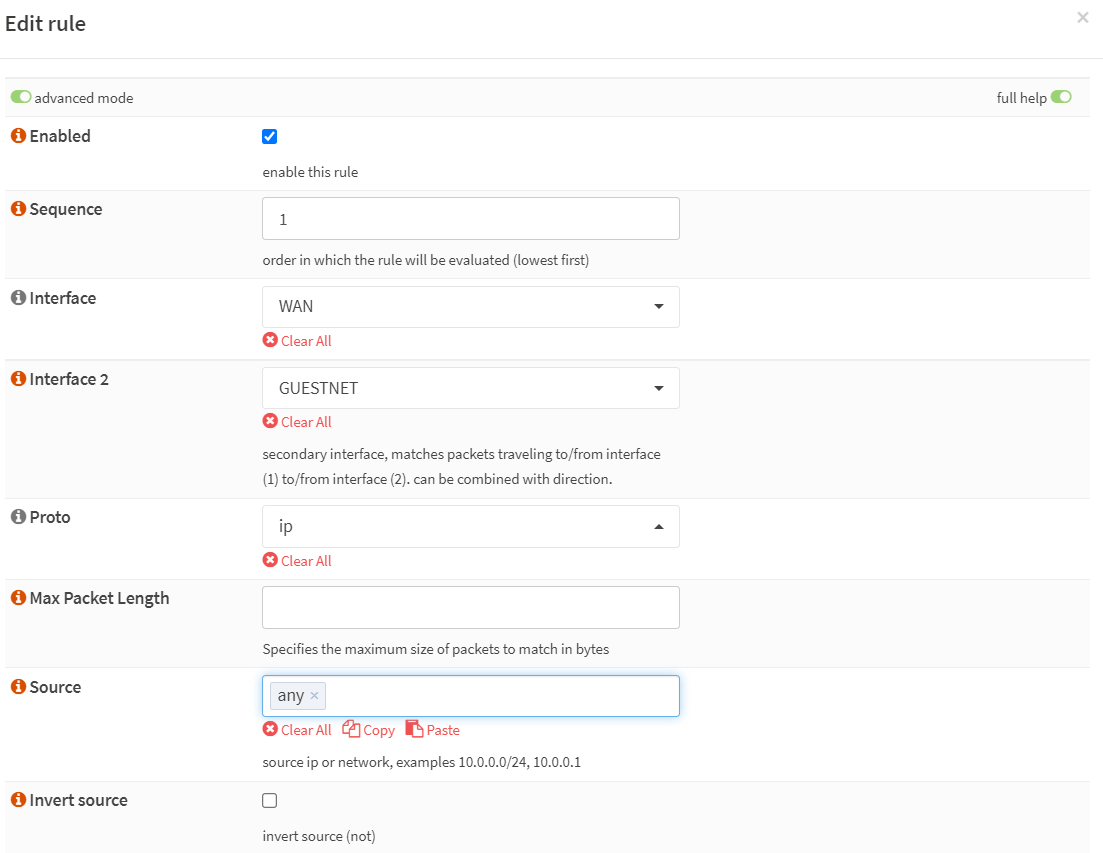
Task: Click the info icon beside Enabled
Action: point(17,136)
